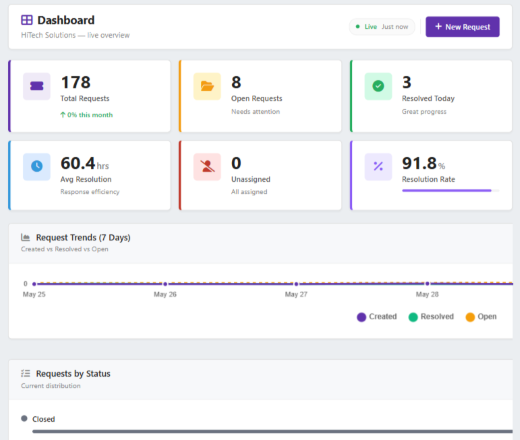The image size is (520, 440).
Task: Toggle the Open series in chart legend
Action: 481,317
